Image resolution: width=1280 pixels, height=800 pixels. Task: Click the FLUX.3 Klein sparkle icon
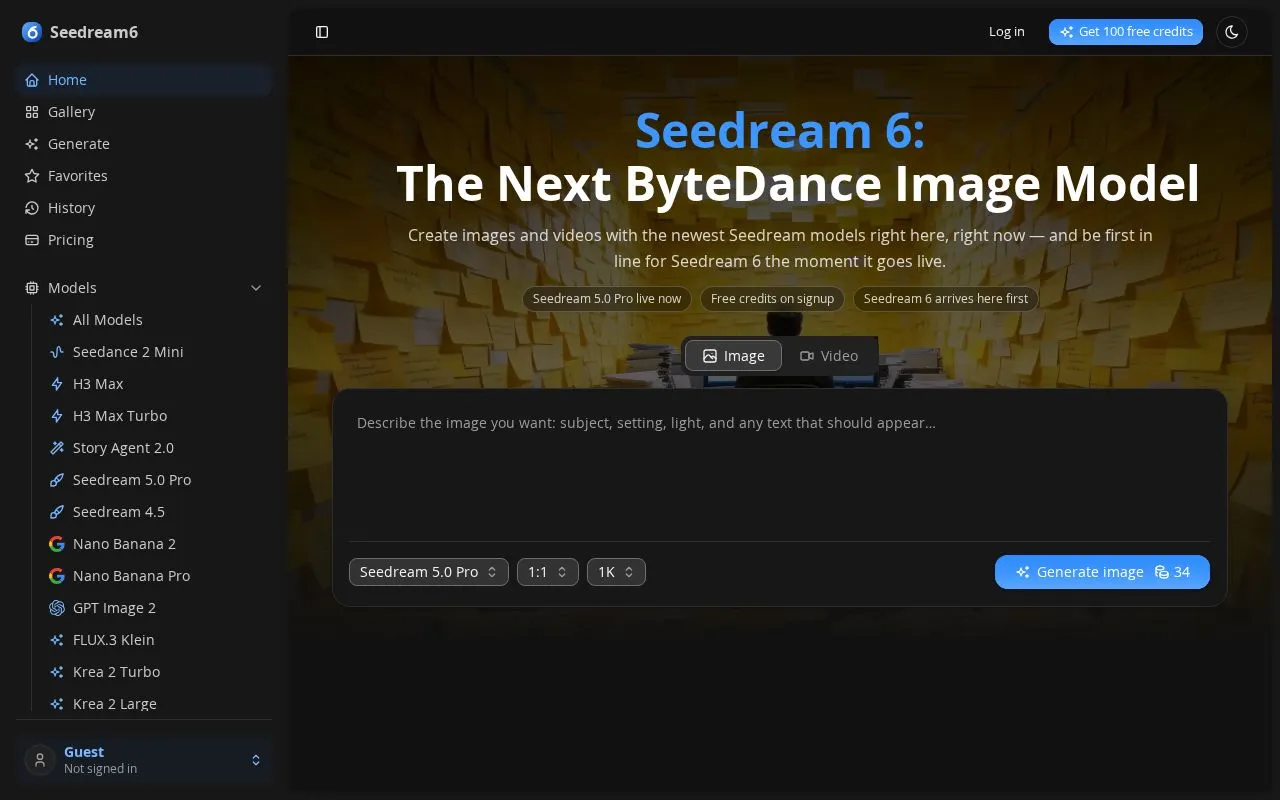[57, 640]
